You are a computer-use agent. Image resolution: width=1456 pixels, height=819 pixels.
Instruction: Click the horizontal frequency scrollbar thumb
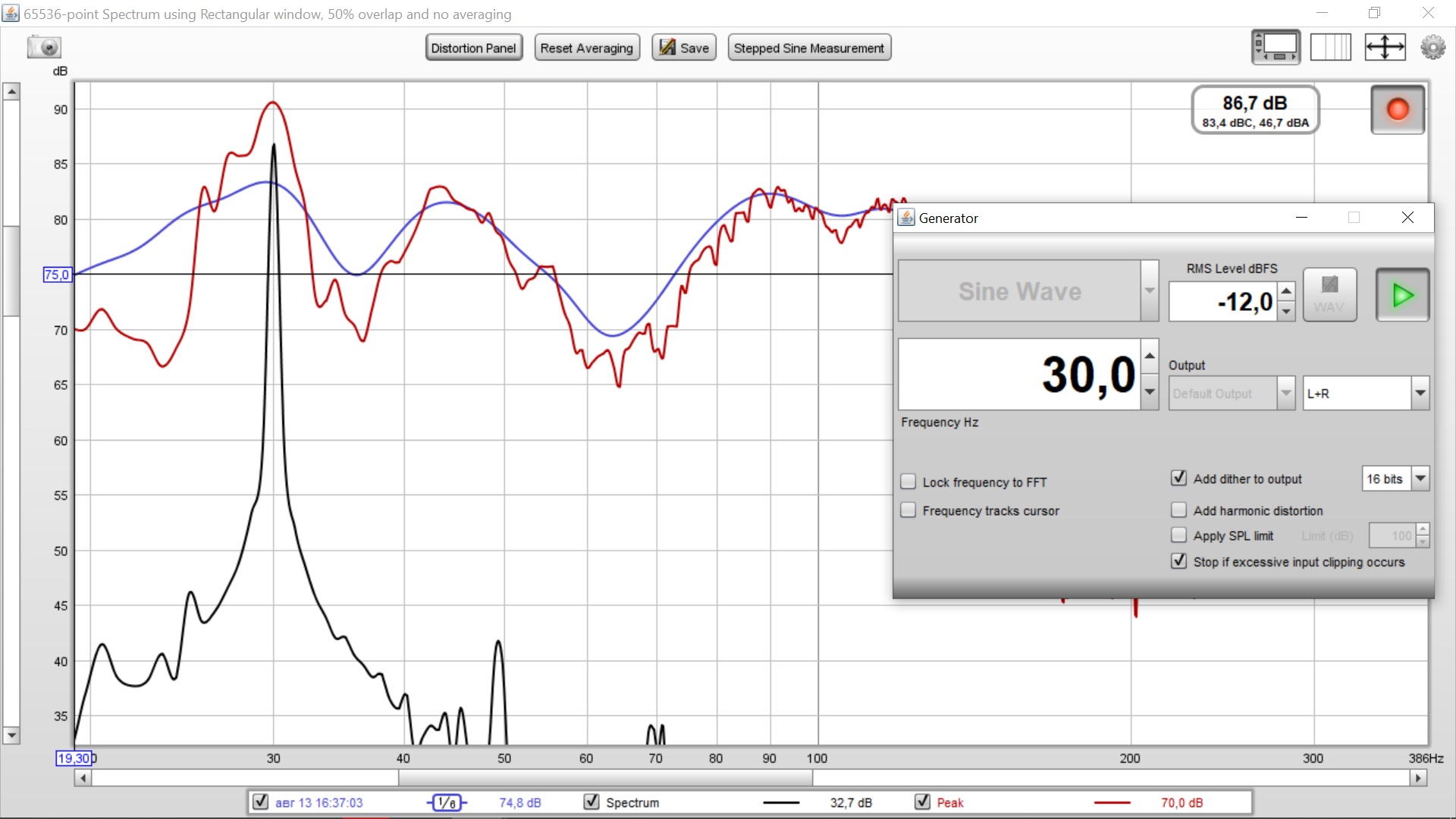[x=605, y=778]
